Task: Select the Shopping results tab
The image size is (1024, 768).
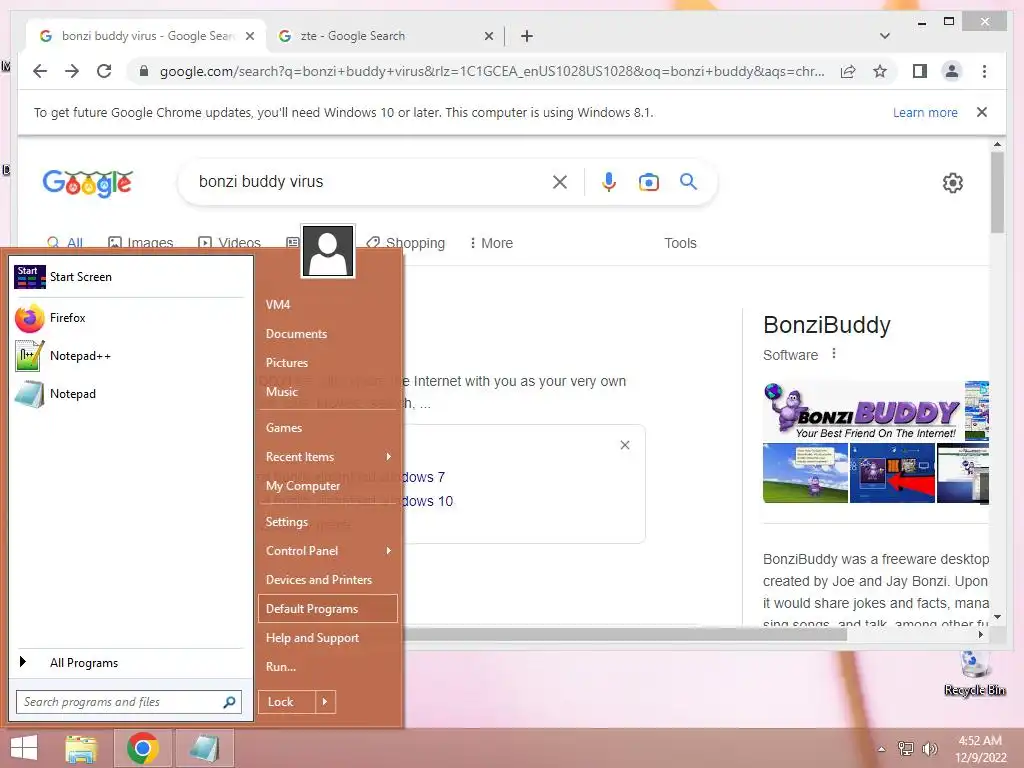Action: point(406,243)
